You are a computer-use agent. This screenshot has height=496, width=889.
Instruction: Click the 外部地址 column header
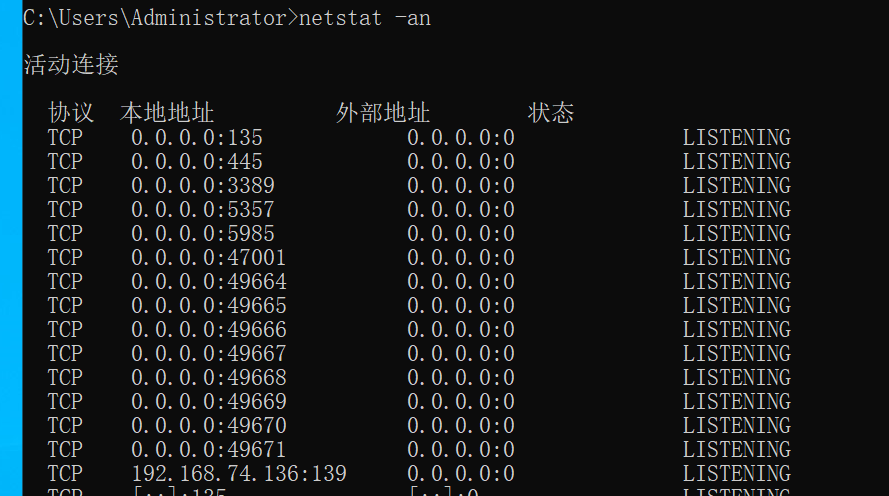tap(383, 113)
